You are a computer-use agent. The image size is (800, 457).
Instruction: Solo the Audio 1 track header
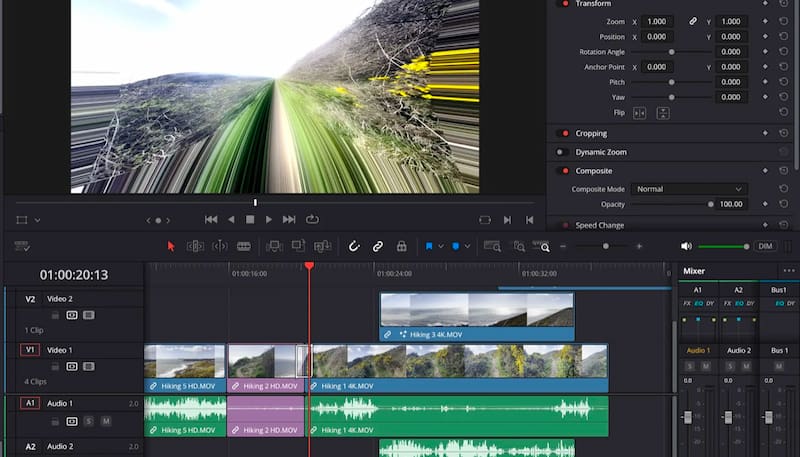(x=89, y=421)
